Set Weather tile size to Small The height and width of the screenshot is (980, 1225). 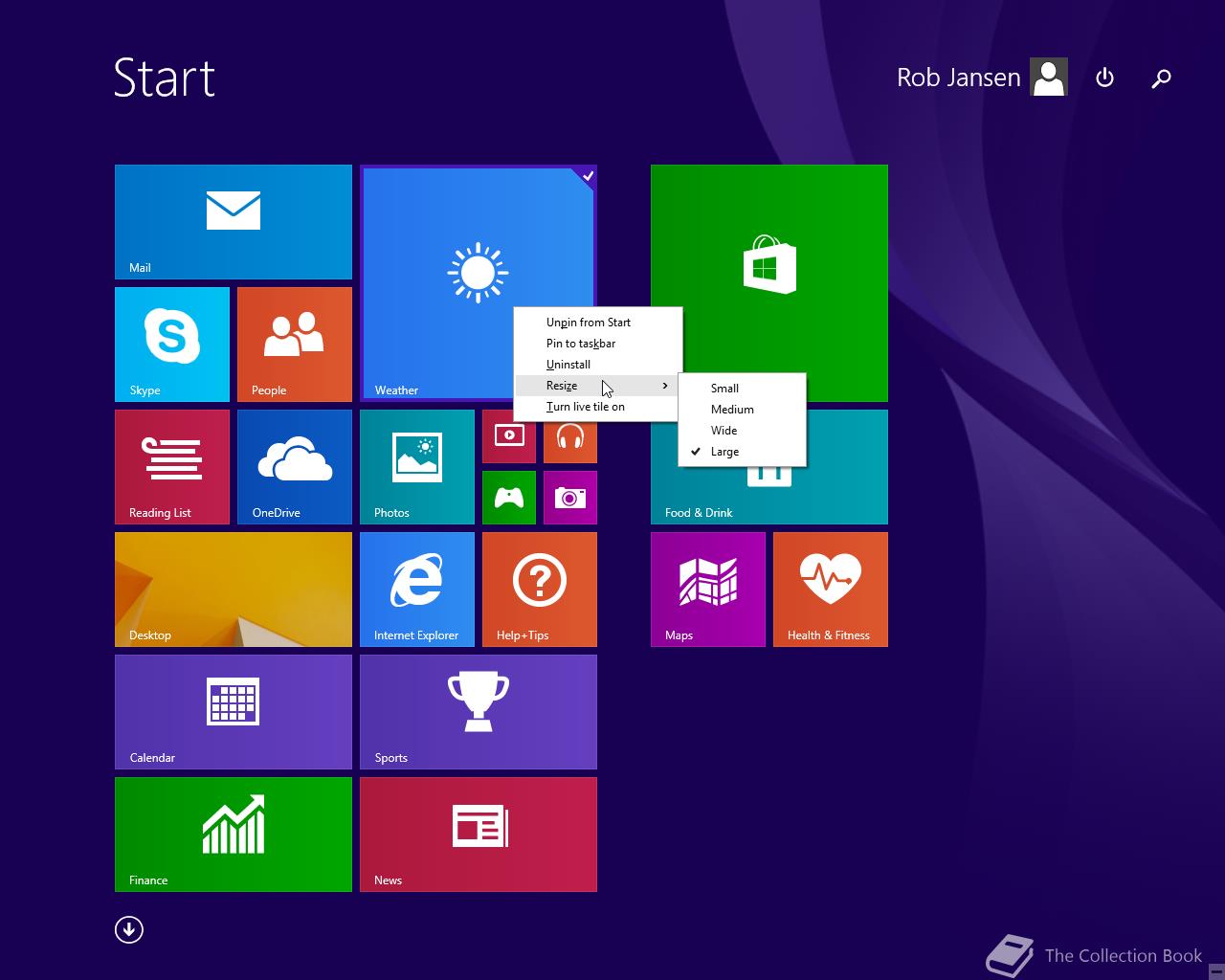(742, 389)
